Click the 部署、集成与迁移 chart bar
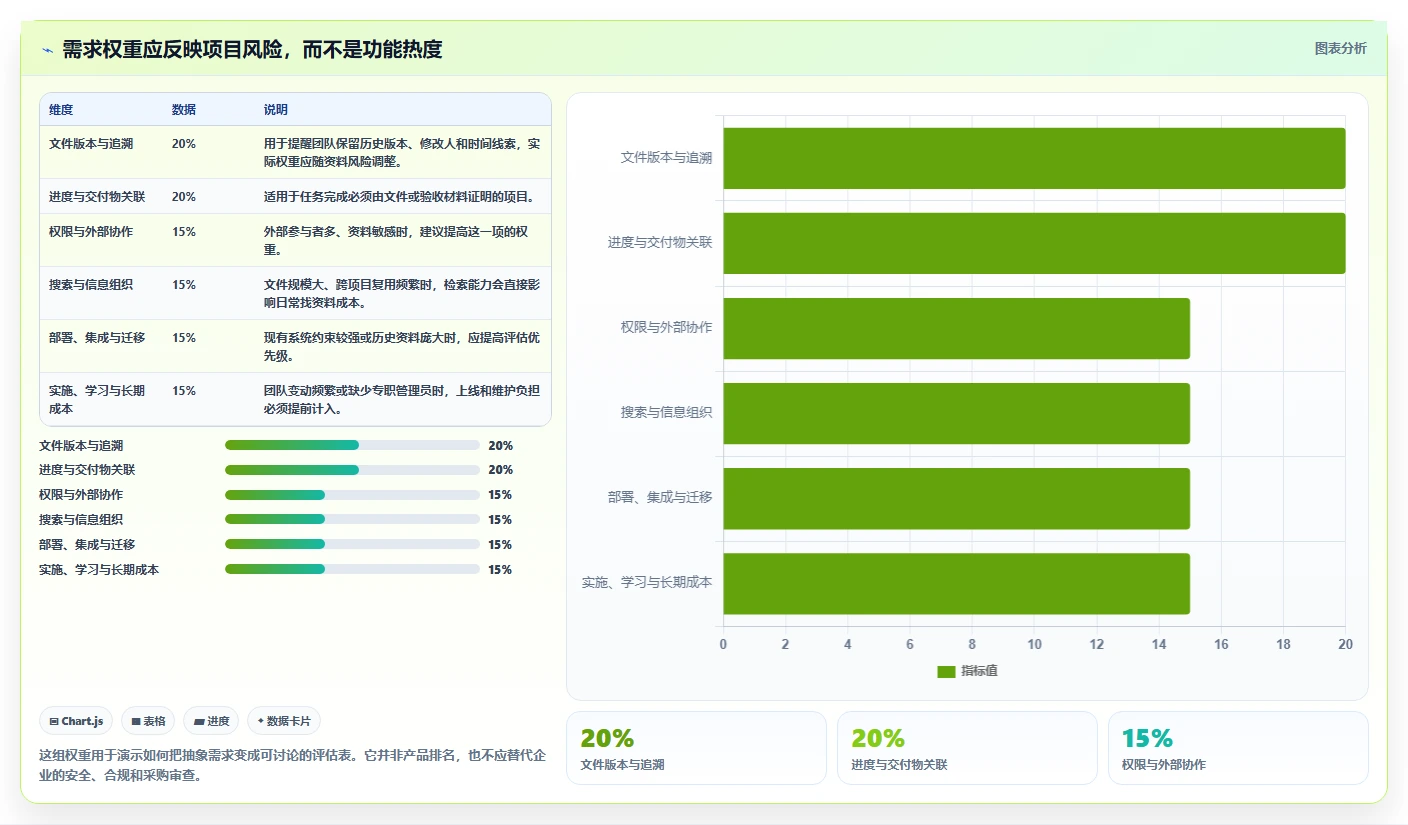1408x825 pixels. [956, 498]
